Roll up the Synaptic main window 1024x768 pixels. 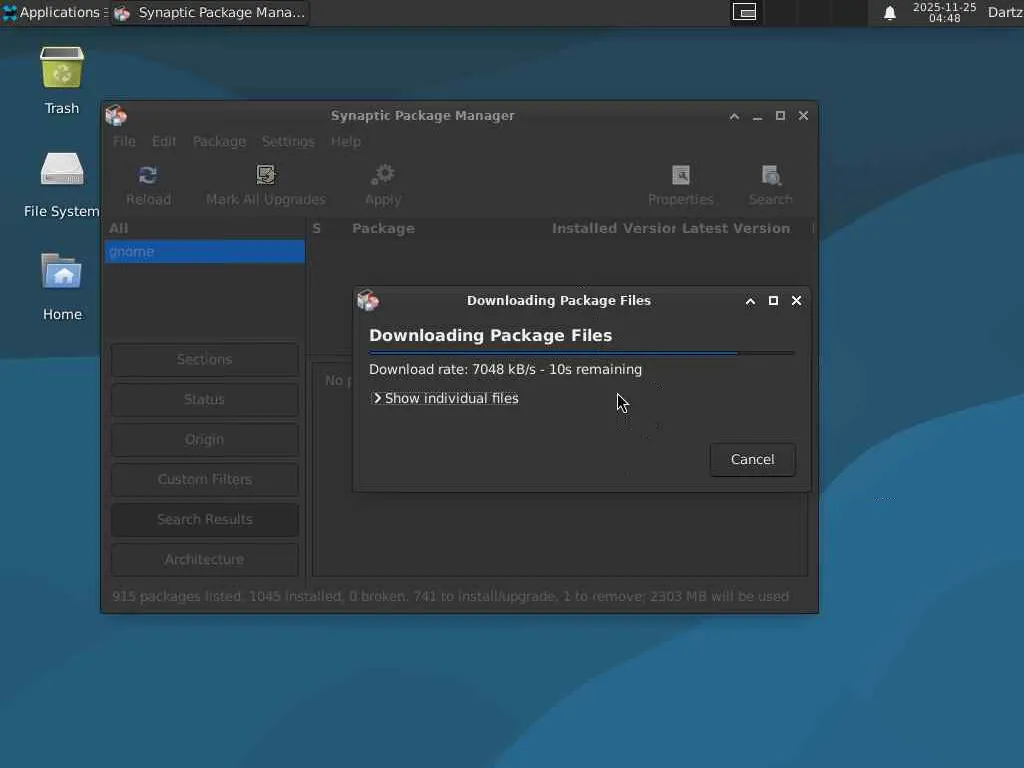(x=734, y=116)
